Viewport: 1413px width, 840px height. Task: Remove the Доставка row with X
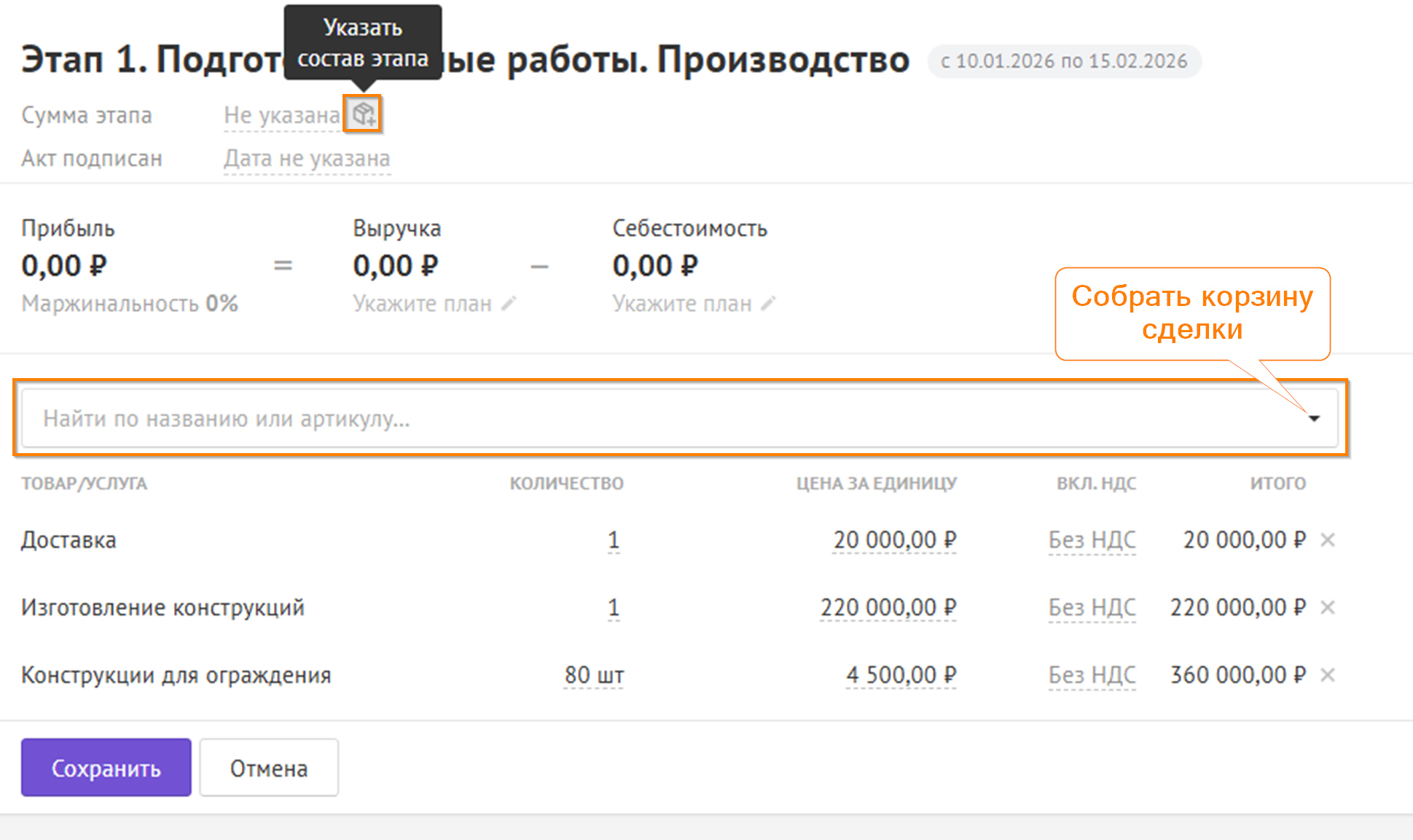[1328, 540]
